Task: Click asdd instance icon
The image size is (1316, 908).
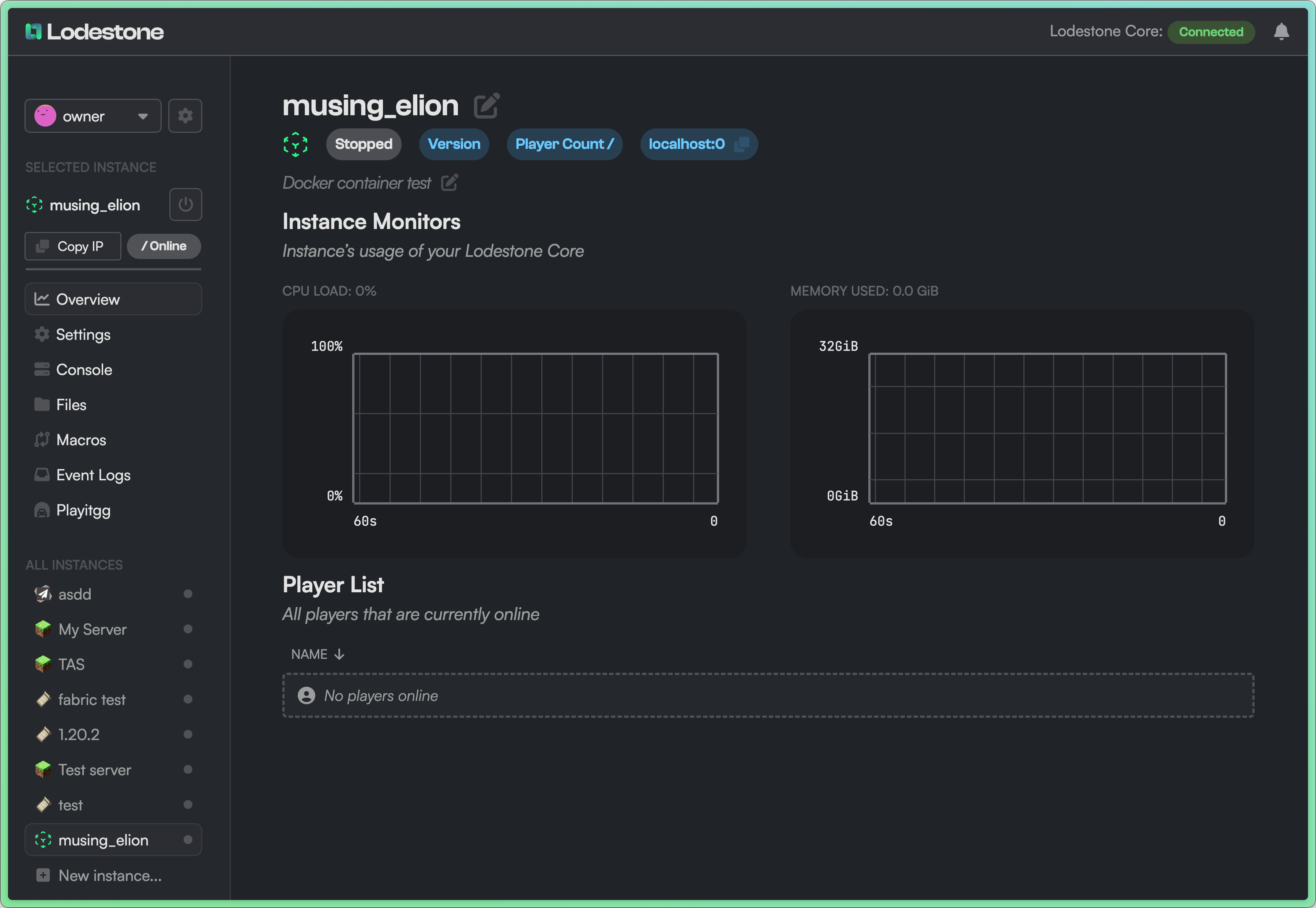Action: coord(43,594)
